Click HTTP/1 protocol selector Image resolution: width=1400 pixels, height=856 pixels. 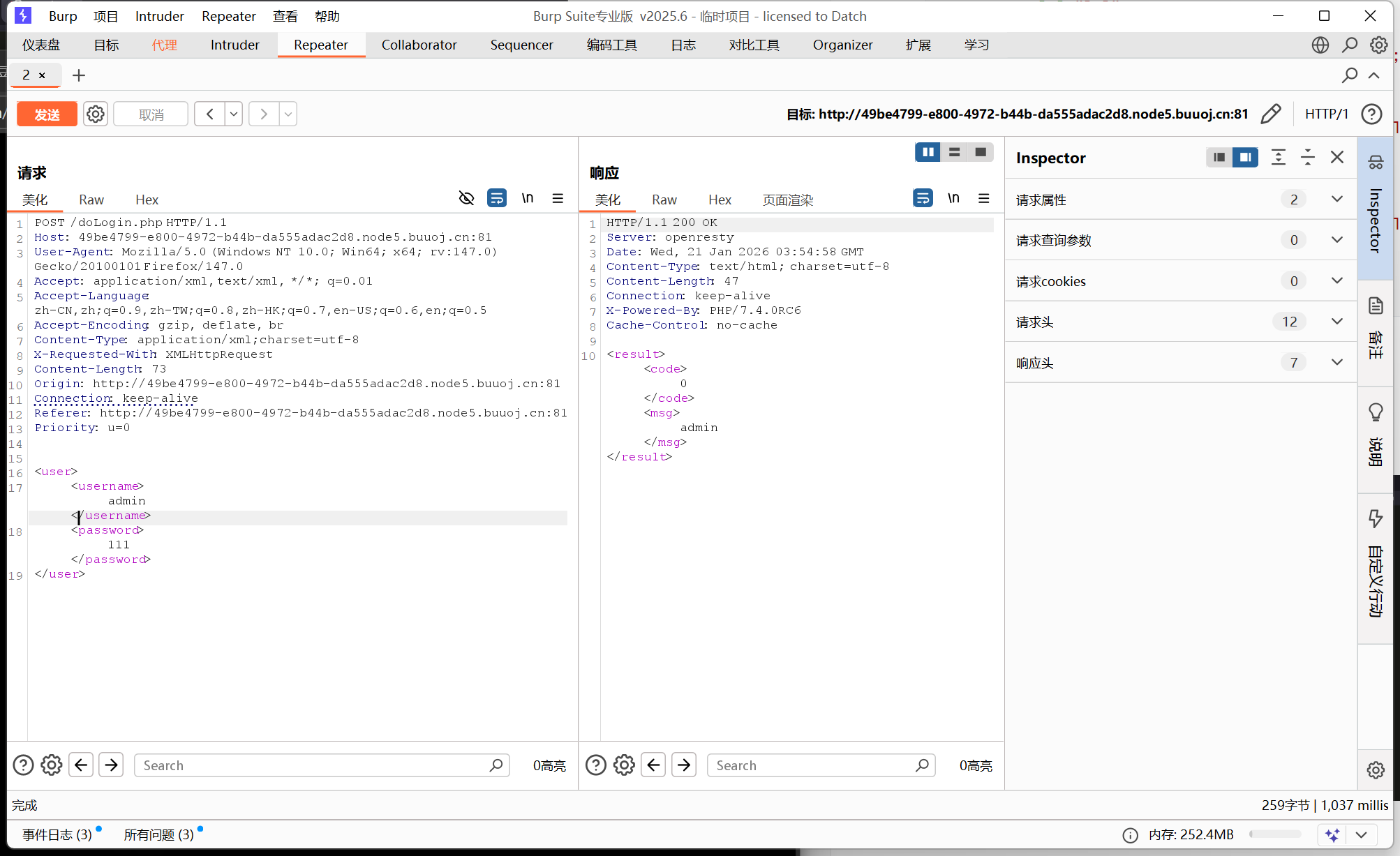pos(1326,114)
